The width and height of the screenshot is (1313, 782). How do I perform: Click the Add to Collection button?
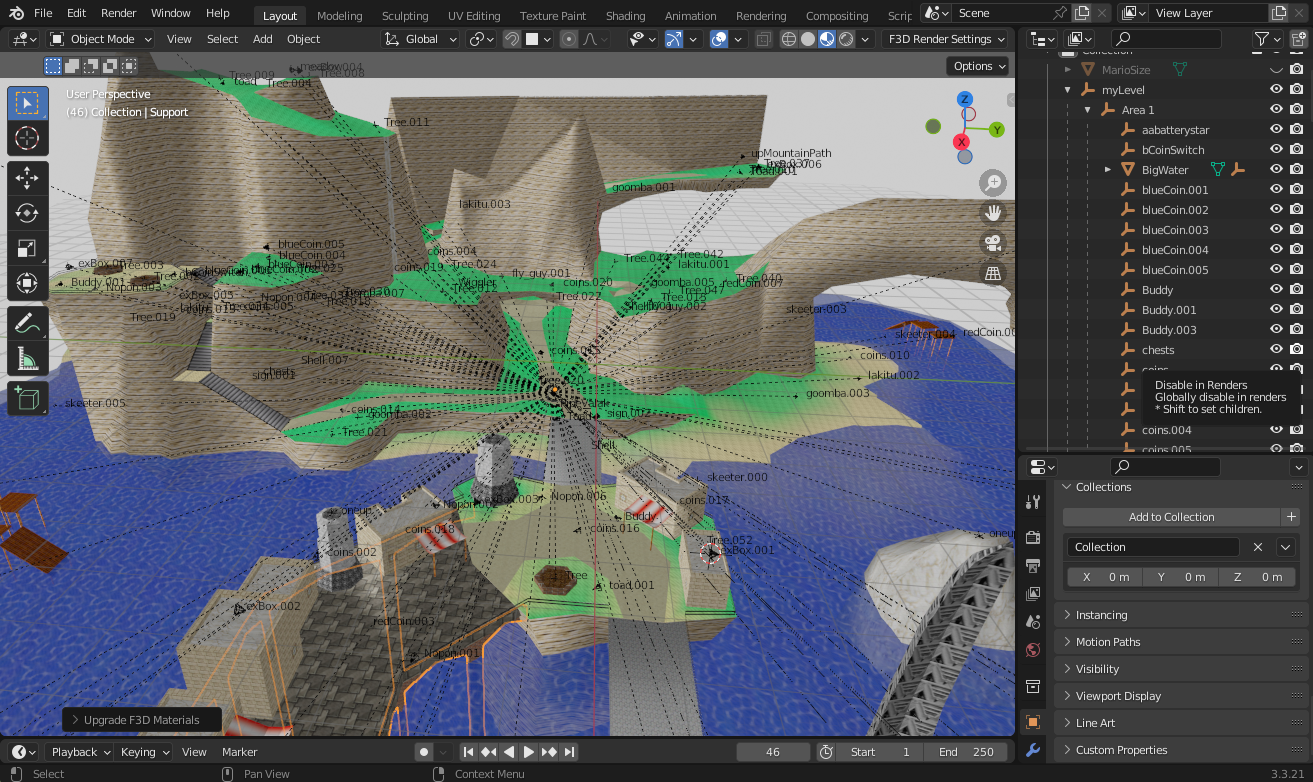click(1171, 517)
